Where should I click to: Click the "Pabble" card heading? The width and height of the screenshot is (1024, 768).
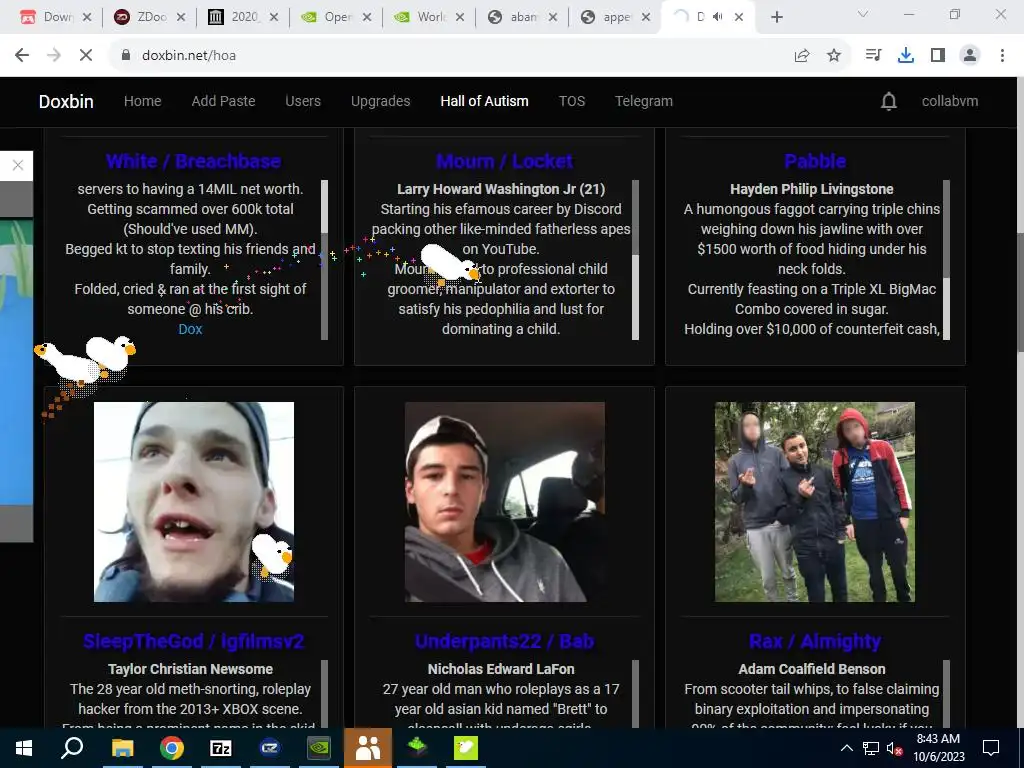point(815,161)
